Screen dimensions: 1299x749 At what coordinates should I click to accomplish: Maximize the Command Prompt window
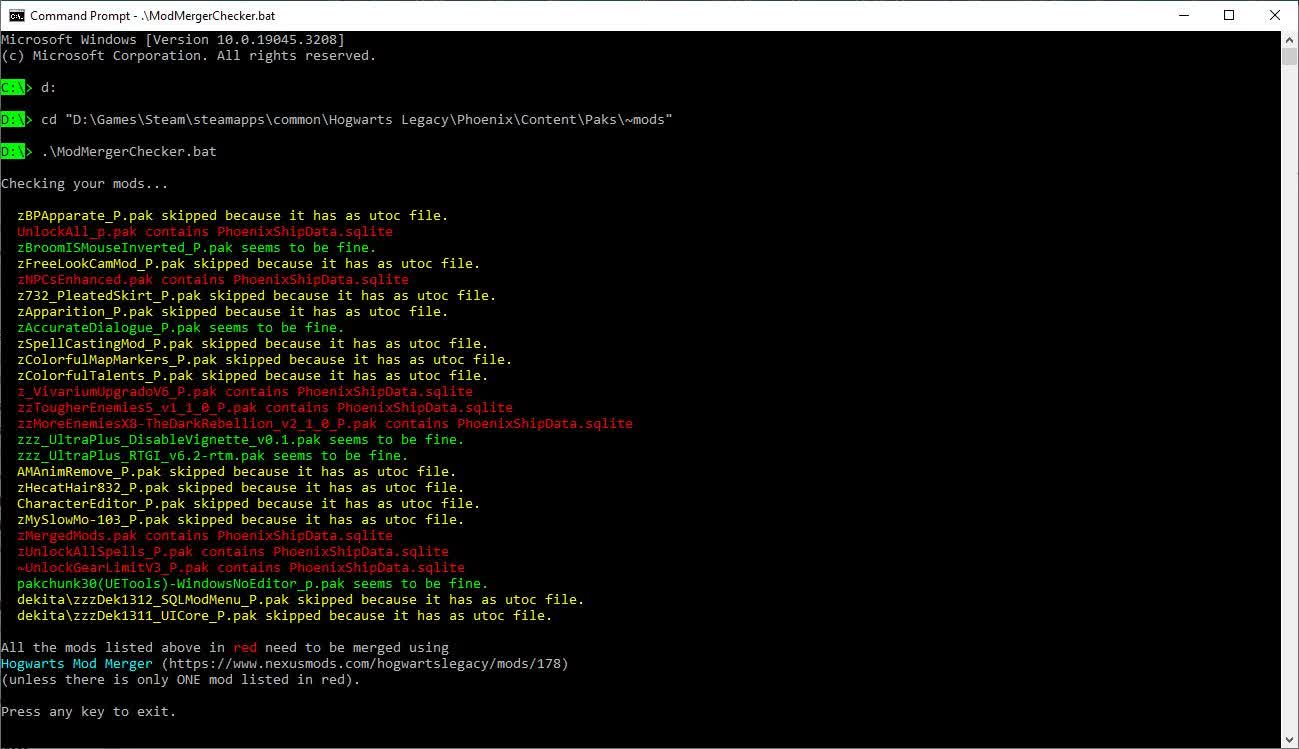tap(1229, 15)
